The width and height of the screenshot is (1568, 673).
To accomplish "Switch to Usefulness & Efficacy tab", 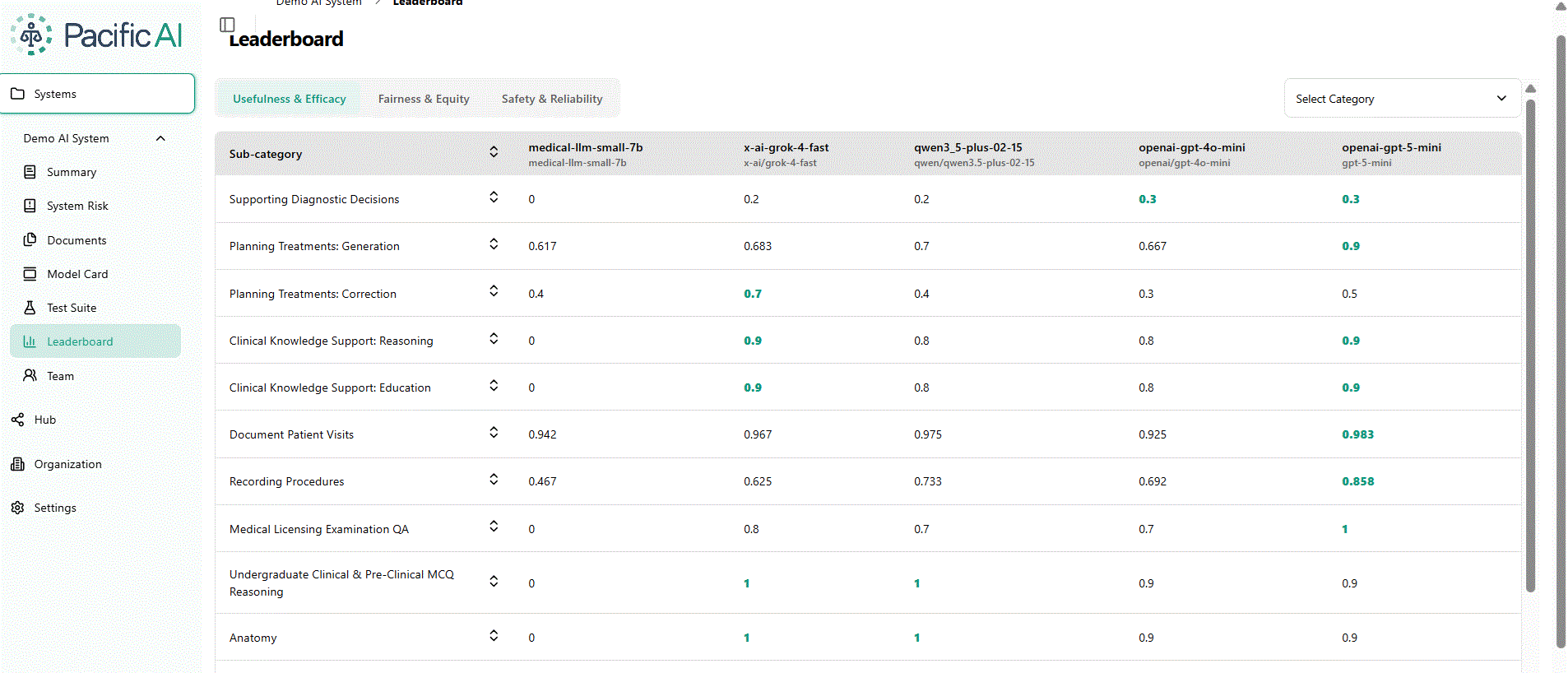I will [290, 99].
